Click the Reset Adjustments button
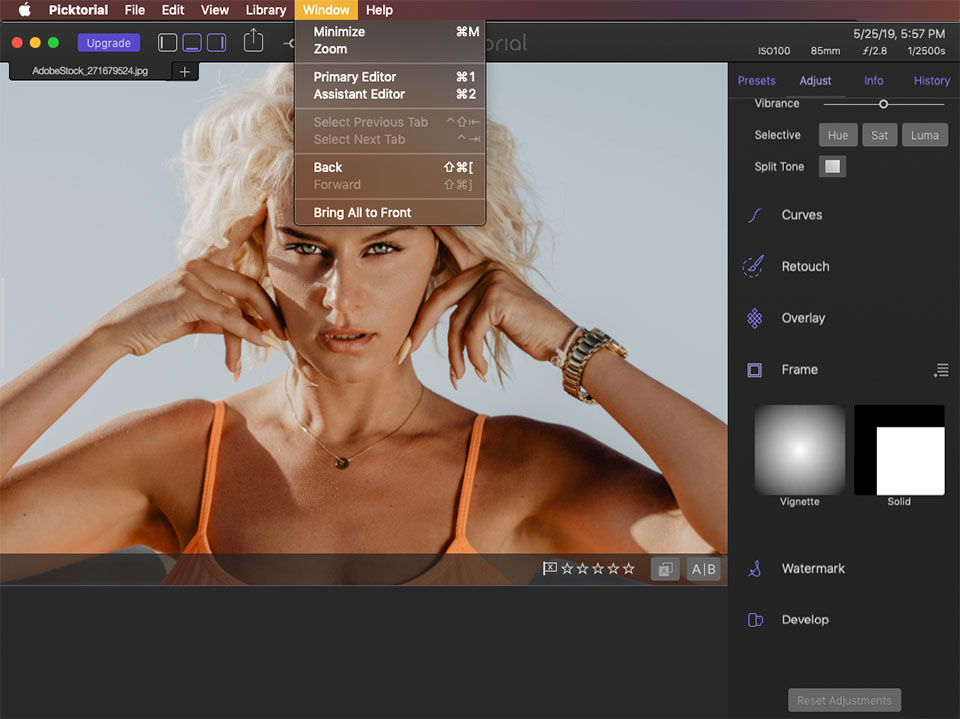The width and height of the screenshot is (960, 719). tap(844, 700)
